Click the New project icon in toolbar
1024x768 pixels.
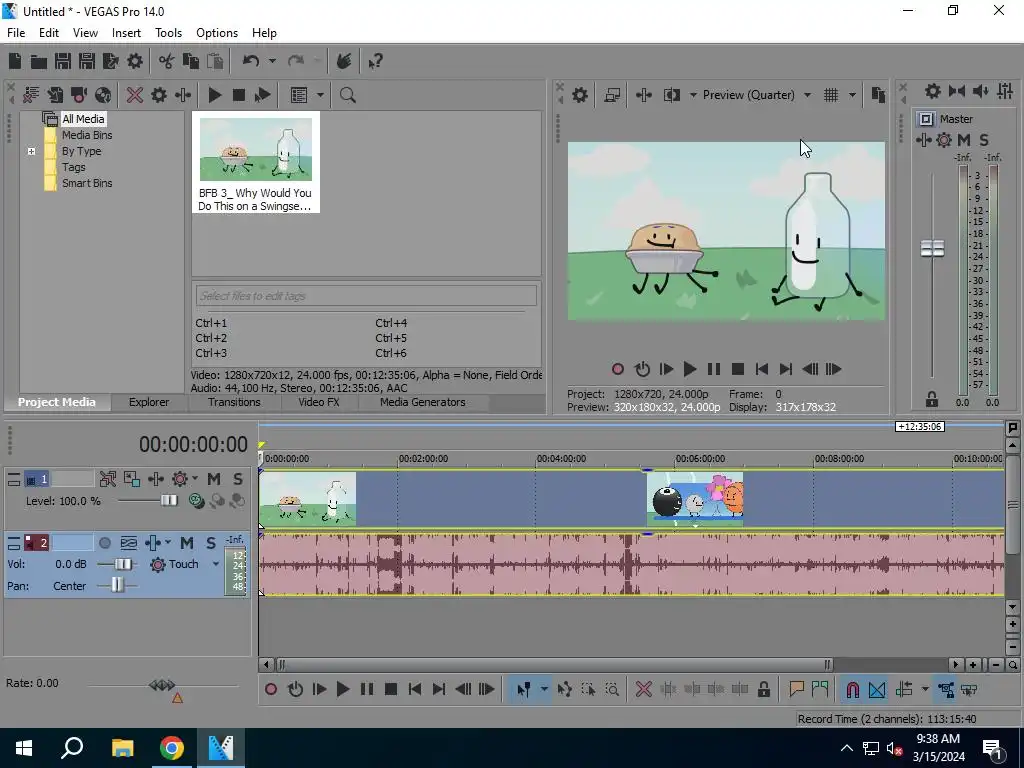(x=15, y=61)
